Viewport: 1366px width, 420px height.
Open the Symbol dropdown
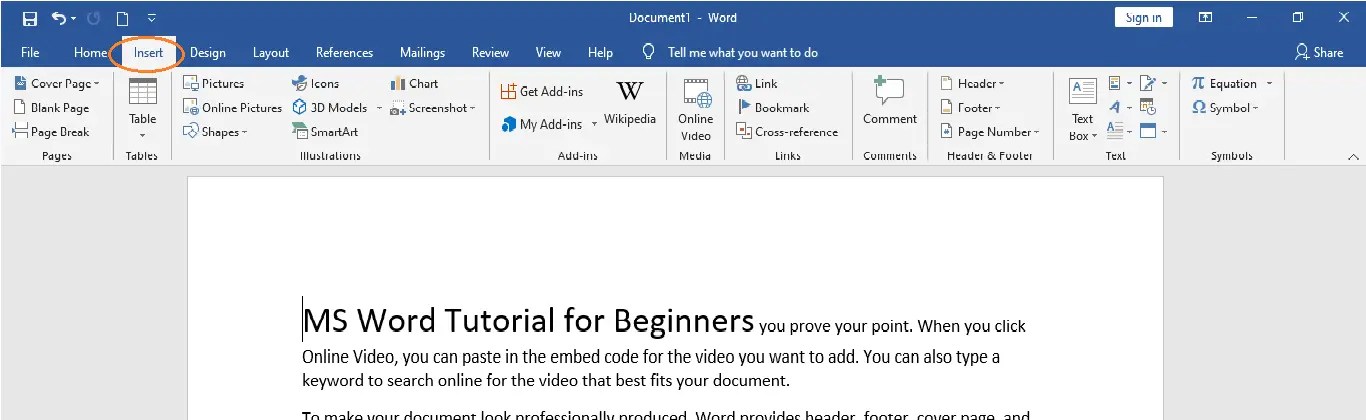point(1225,108)
